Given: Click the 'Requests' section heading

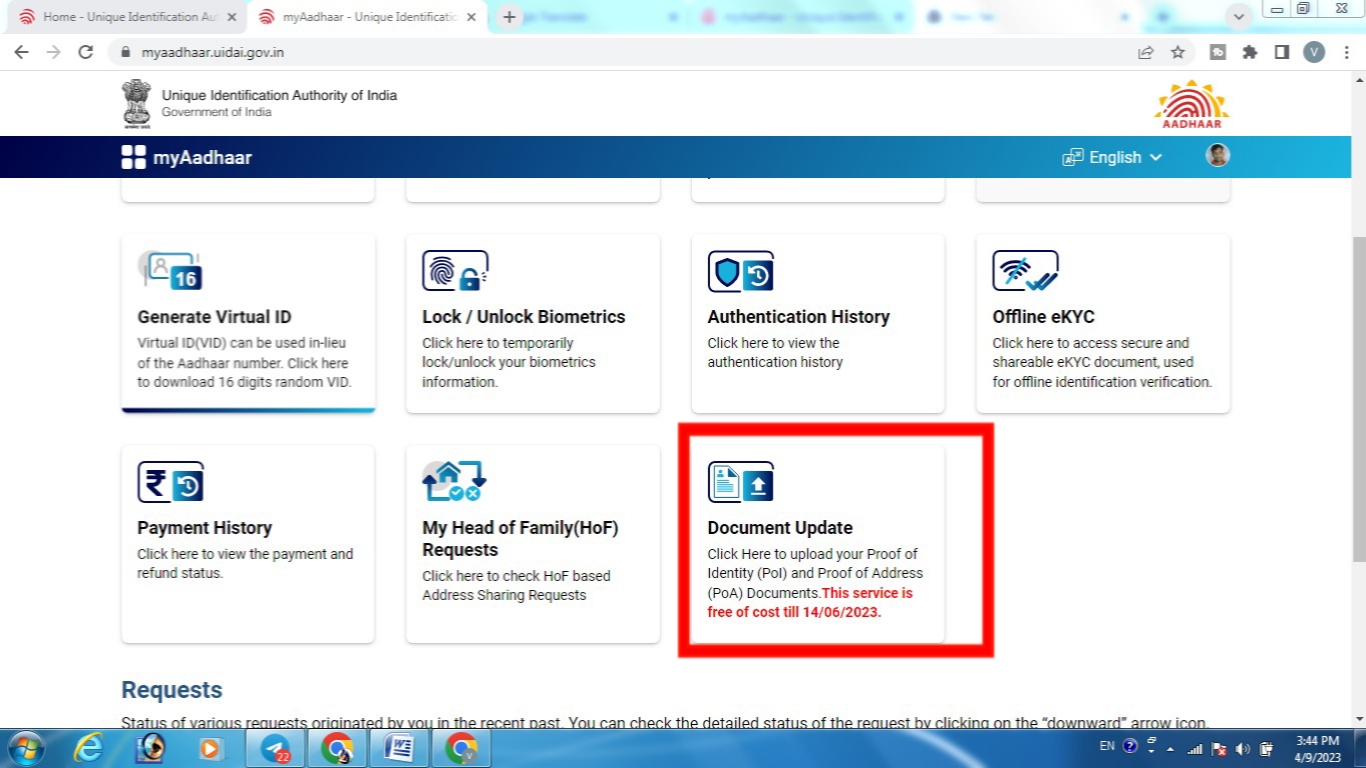Looking at the screenshot, I should [172, 690].
